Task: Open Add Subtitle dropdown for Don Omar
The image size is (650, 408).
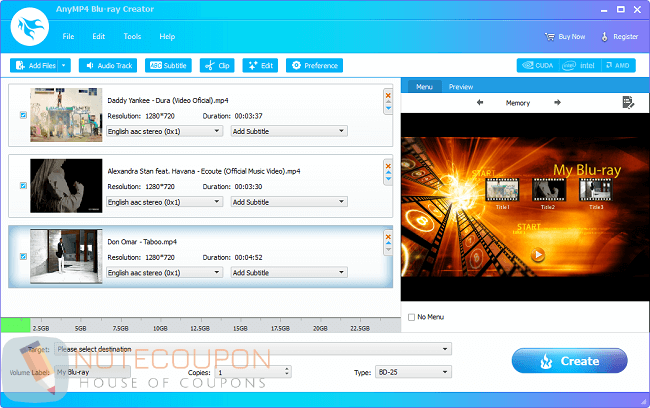Action: click(x=289, y=272)
